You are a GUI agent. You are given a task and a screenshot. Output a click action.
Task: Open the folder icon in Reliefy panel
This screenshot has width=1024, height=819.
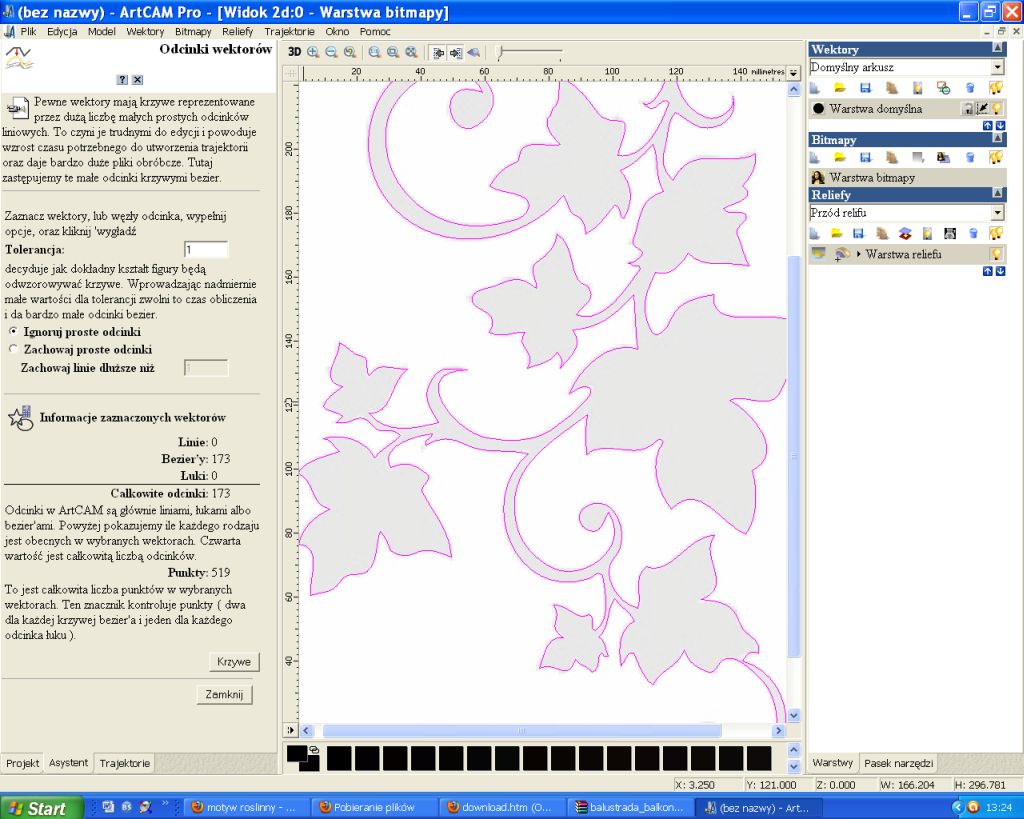[x=837, y=233]
